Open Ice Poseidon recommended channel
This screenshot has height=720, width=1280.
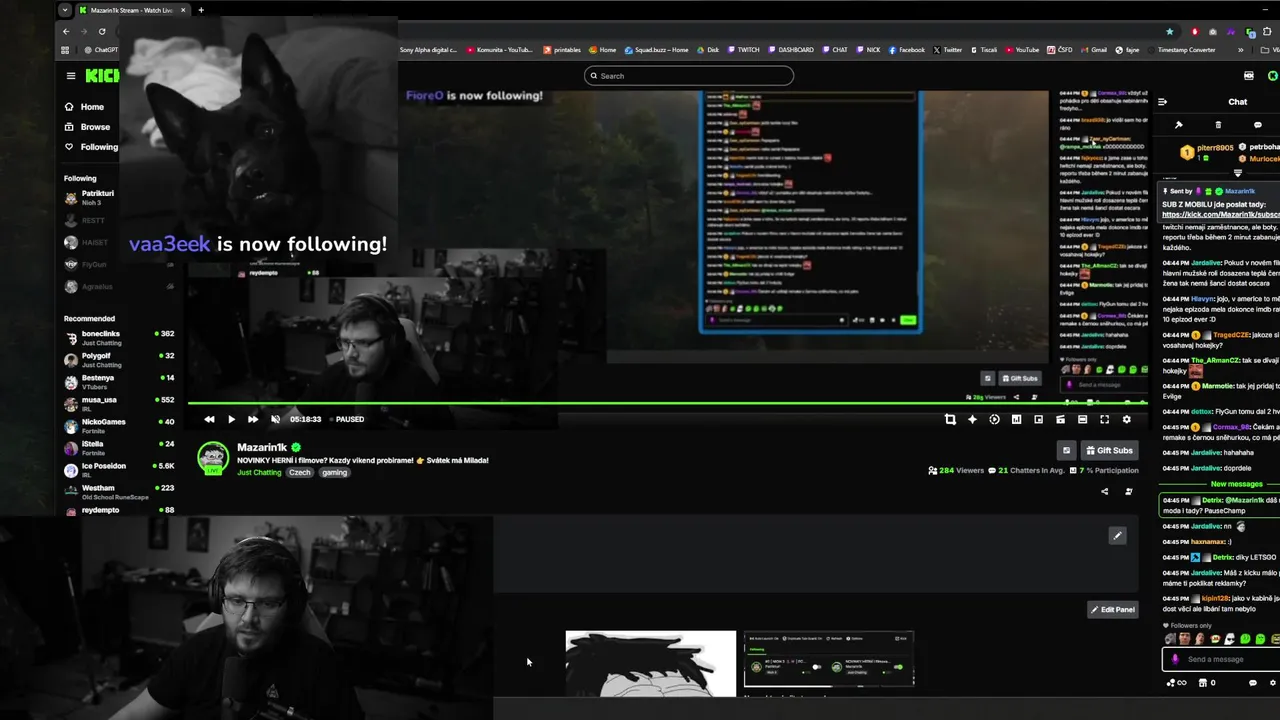click(119, 470)
